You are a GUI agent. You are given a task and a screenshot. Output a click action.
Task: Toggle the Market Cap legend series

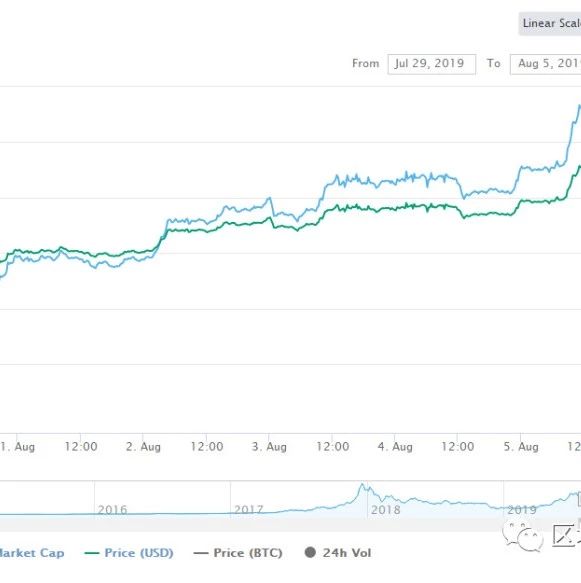32,553
